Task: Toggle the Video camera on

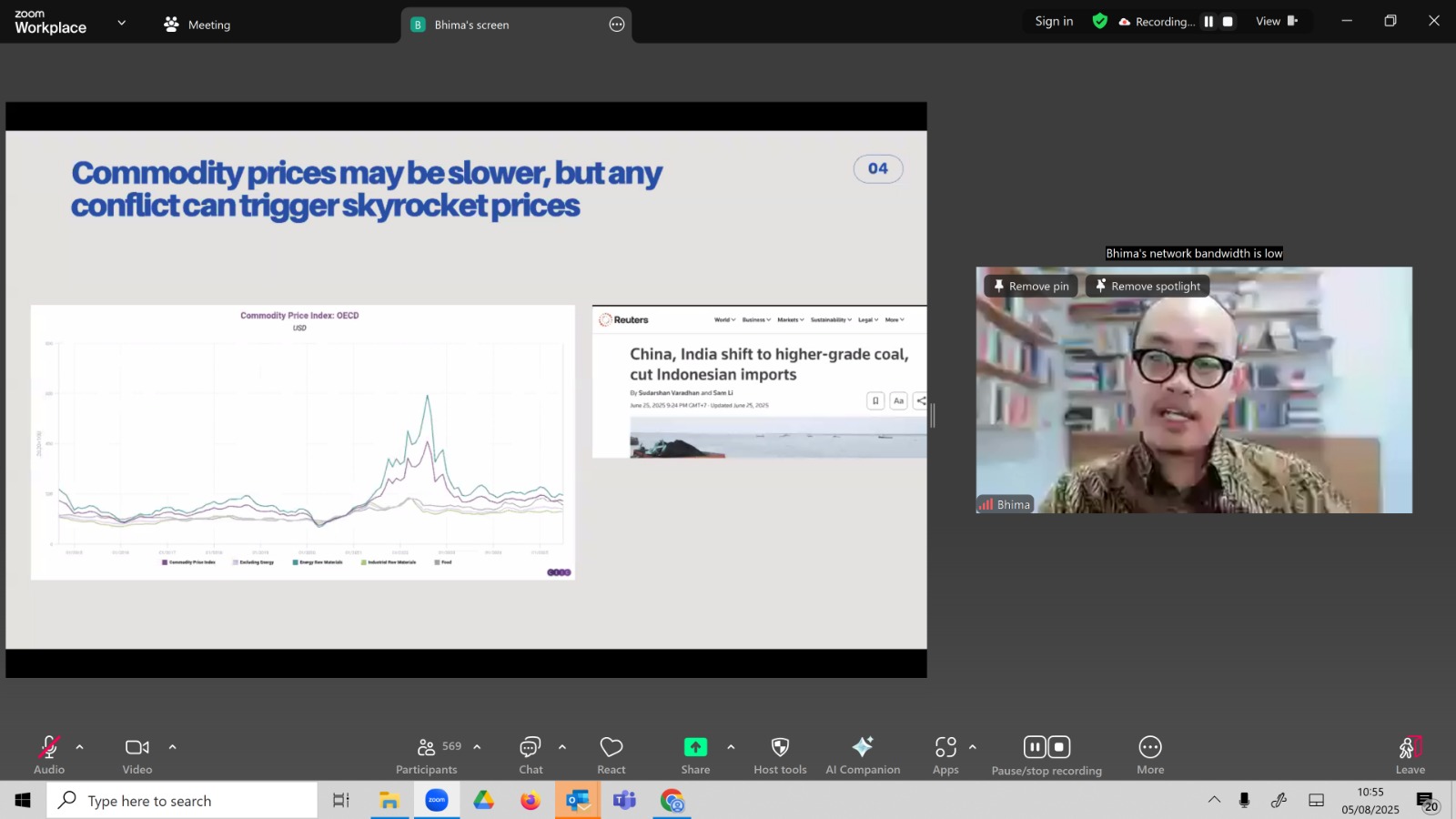Action: pos(137,747)
